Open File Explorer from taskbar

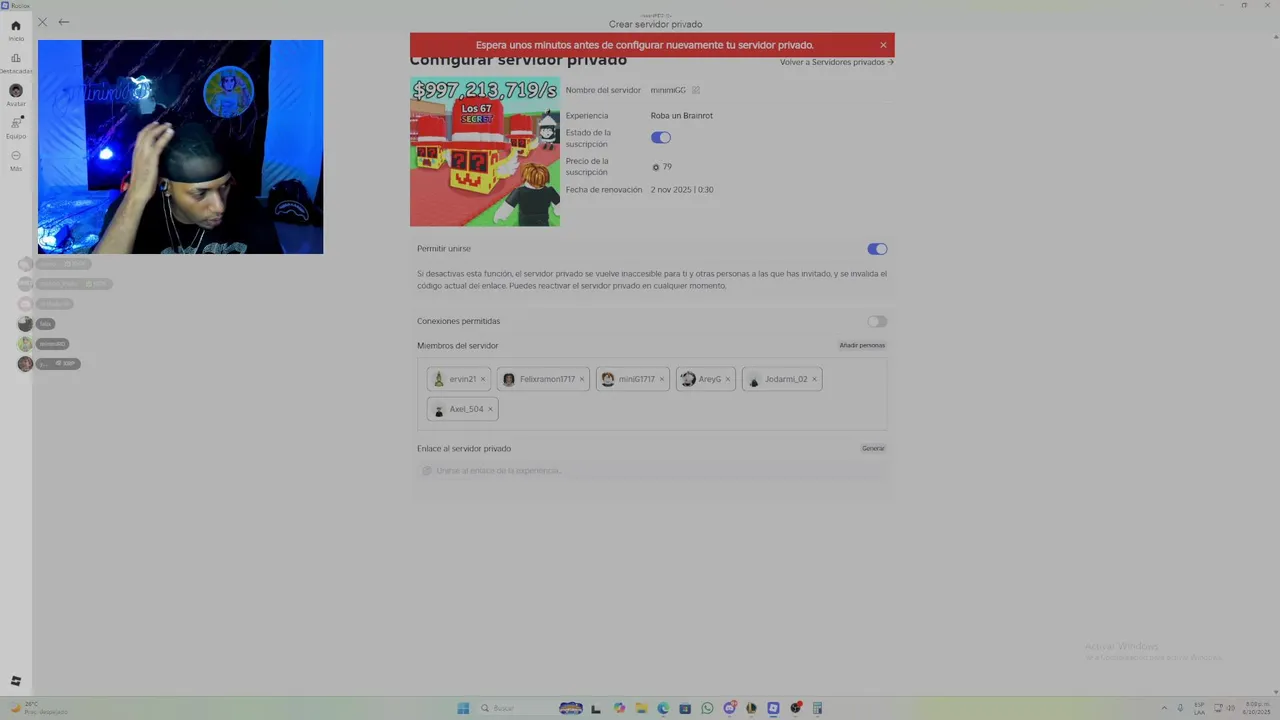[x=641, y=708]
